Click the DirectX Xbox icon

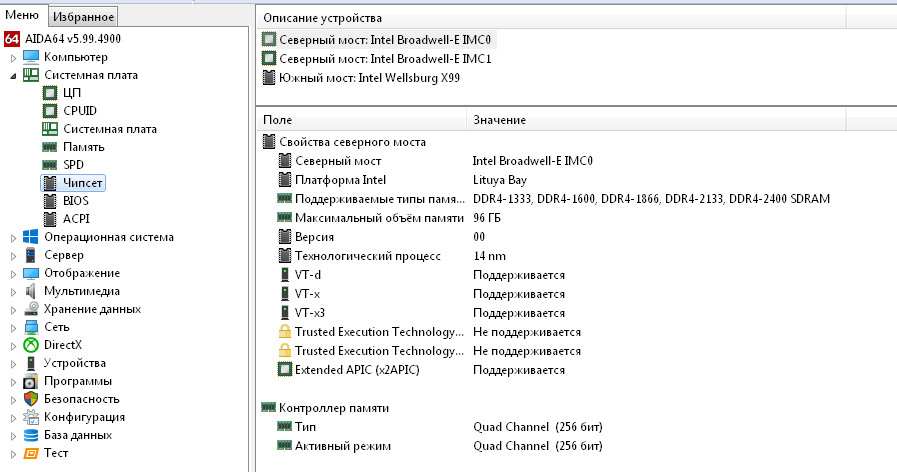pyautogui.click(x=31, y=345)
